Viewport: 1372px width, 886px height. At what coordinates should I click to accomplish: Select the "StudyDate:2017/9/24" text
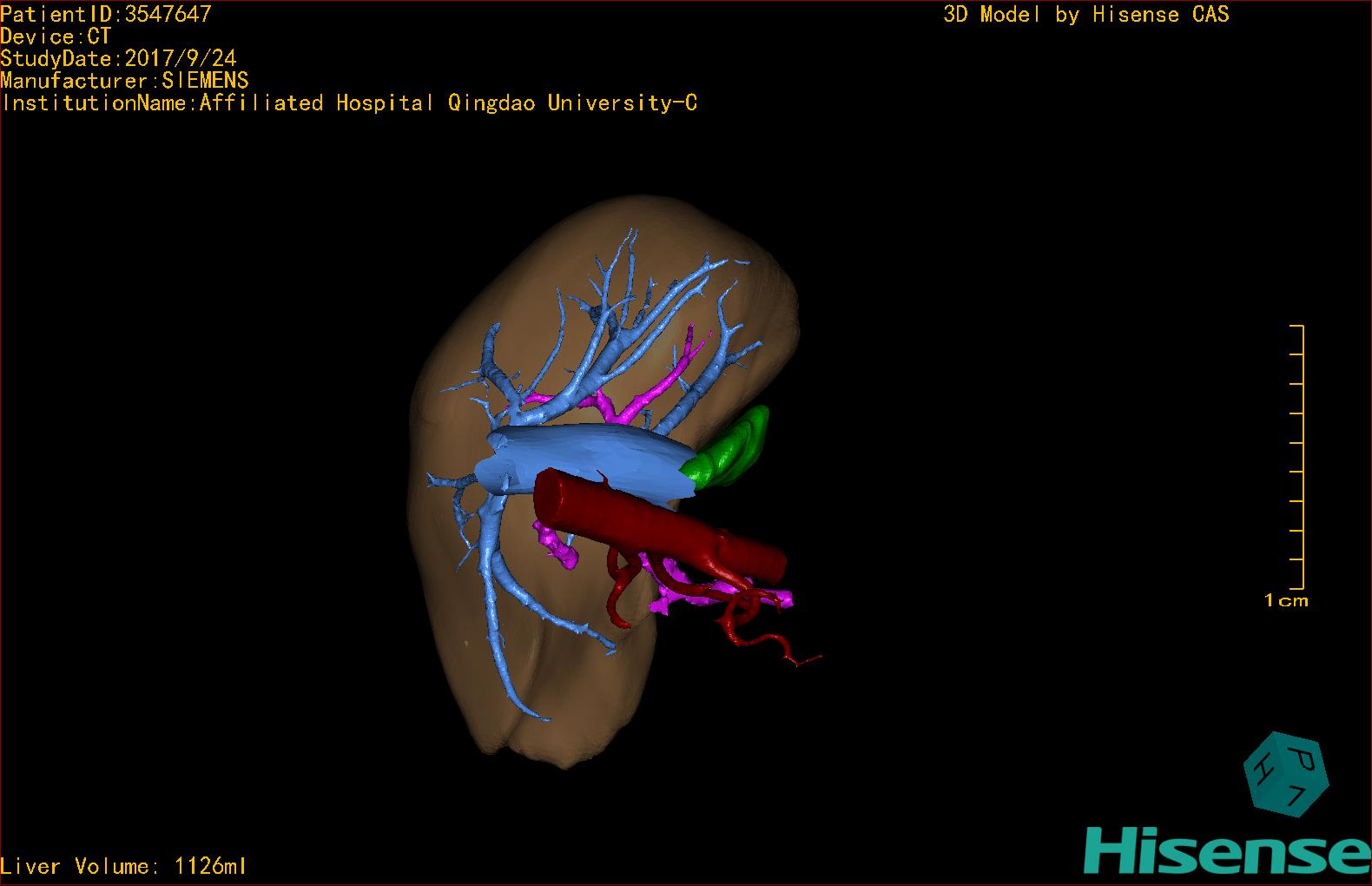pos(118,59)
